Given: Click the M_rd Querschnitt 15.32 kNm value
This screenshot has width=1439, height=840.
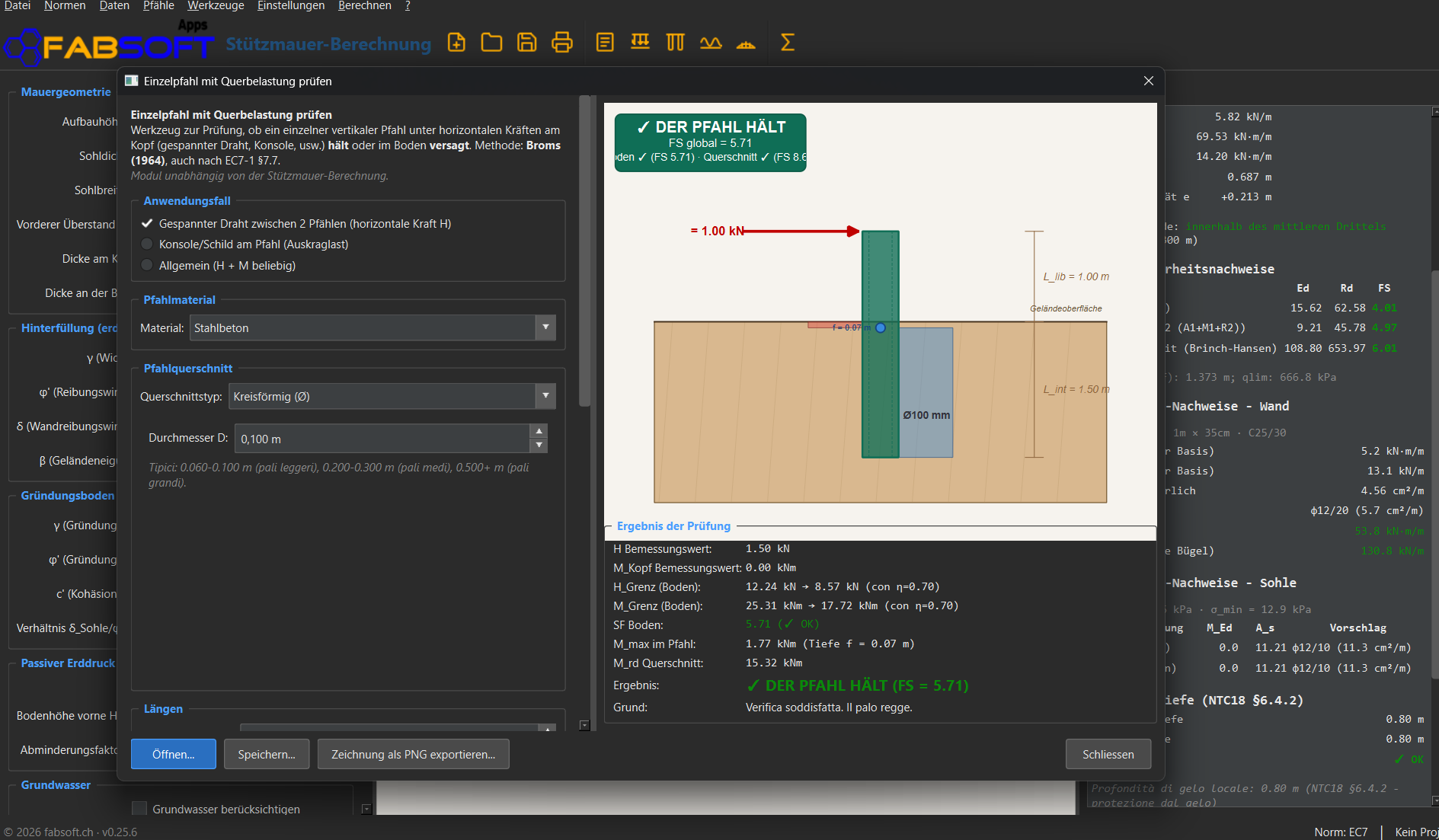Looking at the screenshot, I should pos(774,663).
